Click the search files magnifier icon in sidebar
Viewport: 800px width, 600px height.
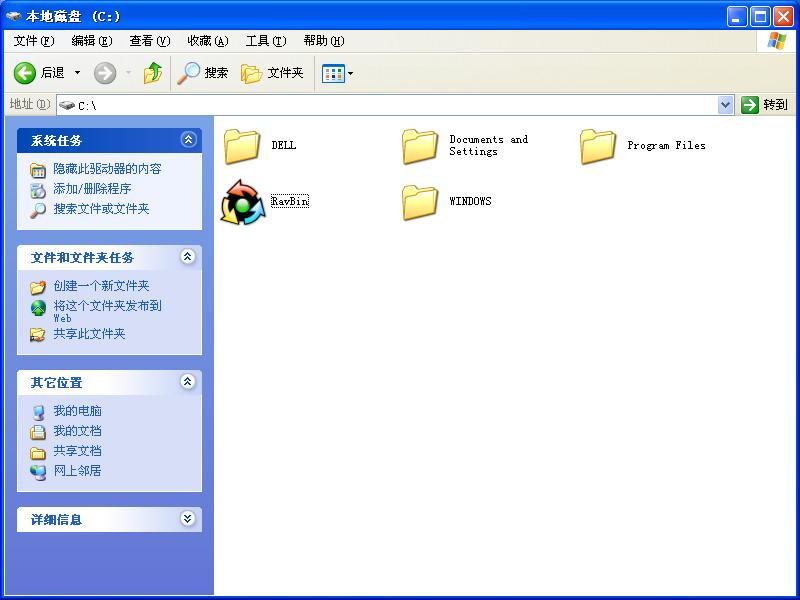[38, 210]
